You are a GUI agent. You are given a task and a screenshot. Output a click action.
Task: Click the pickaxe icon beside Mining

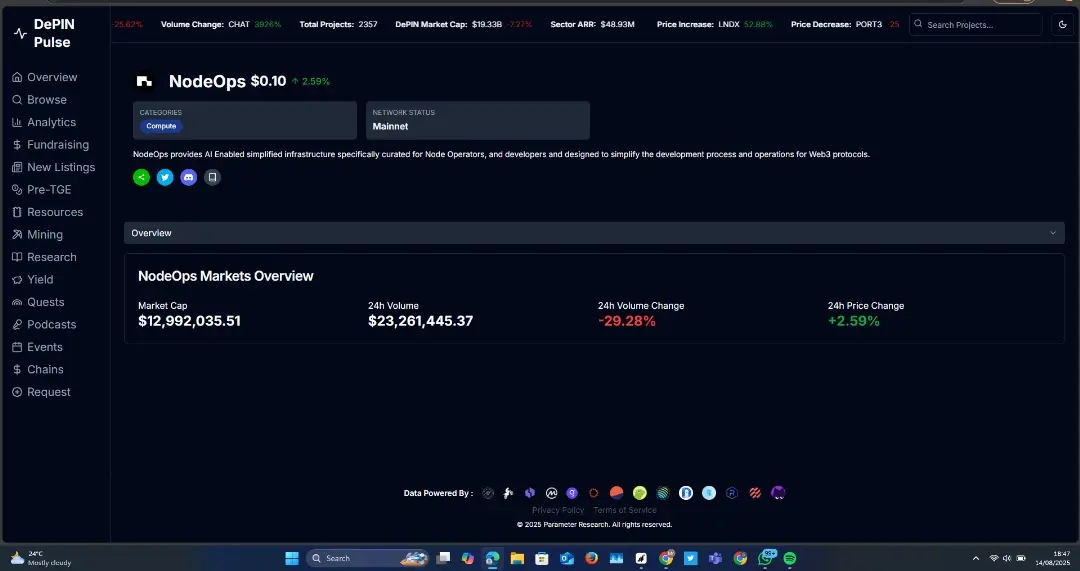pos(17,235)
